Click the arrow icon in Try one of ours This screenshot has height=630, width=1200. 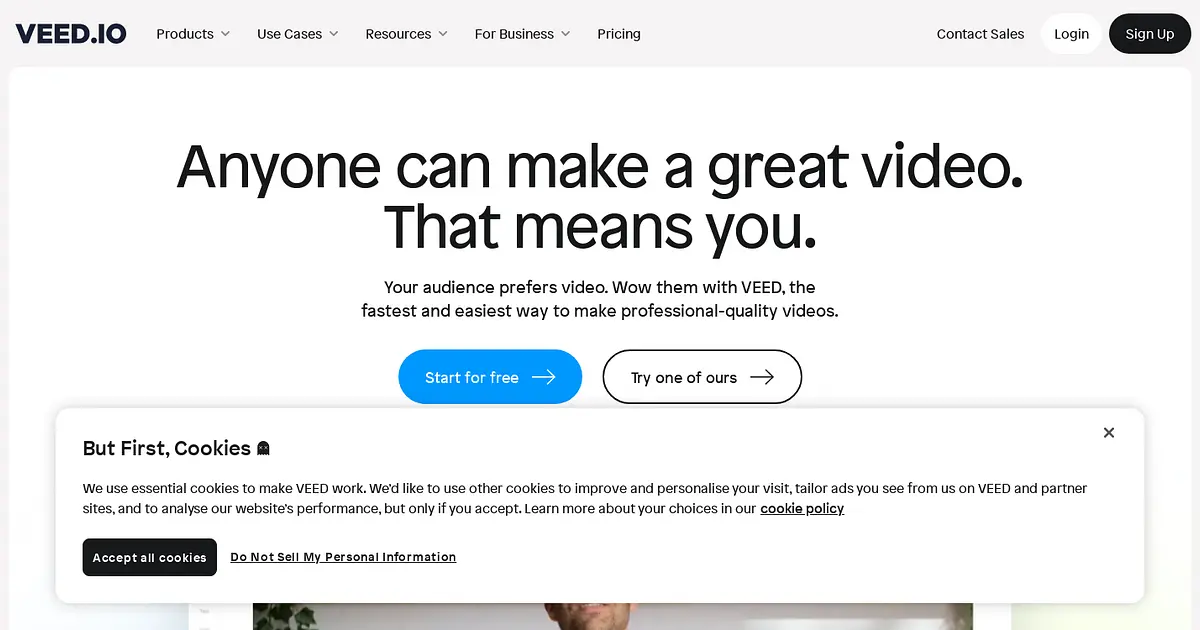(x=762, y=377)
